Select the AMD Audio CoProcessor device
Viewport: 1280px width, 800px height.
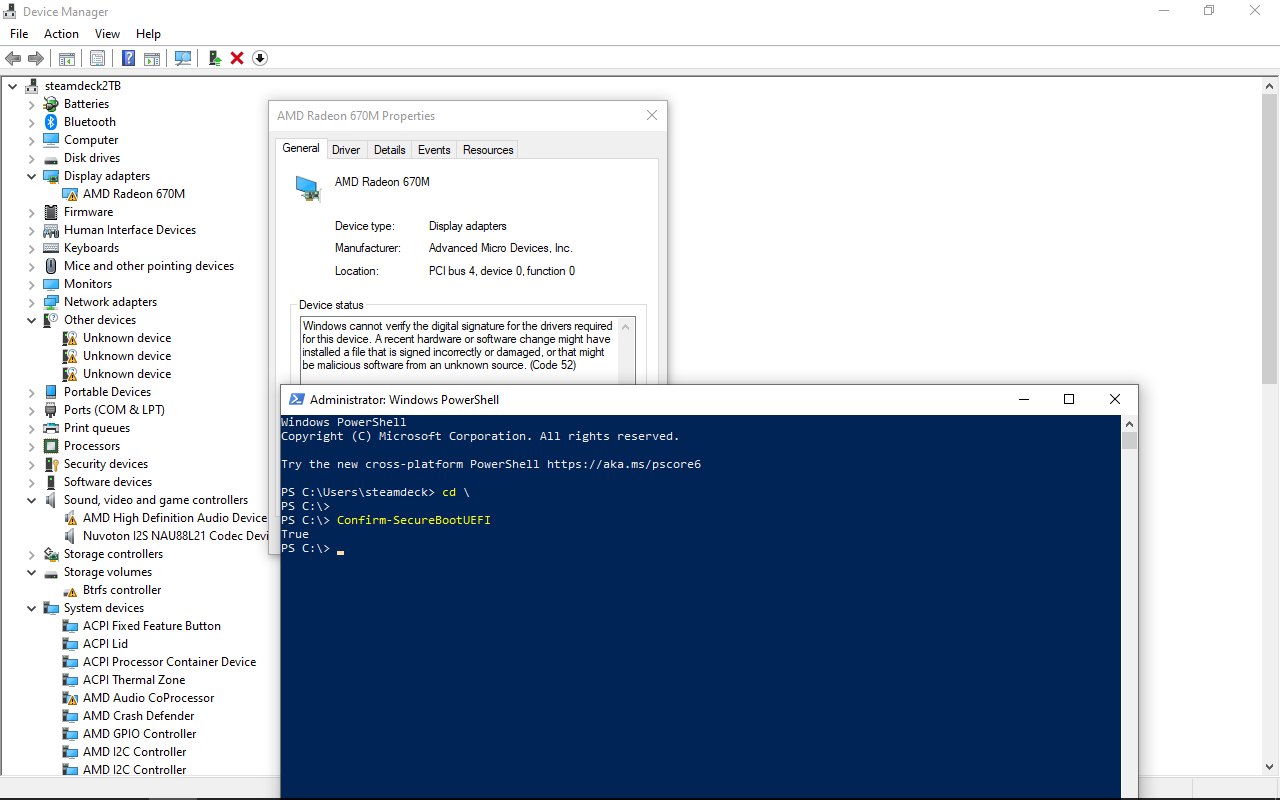148,698
